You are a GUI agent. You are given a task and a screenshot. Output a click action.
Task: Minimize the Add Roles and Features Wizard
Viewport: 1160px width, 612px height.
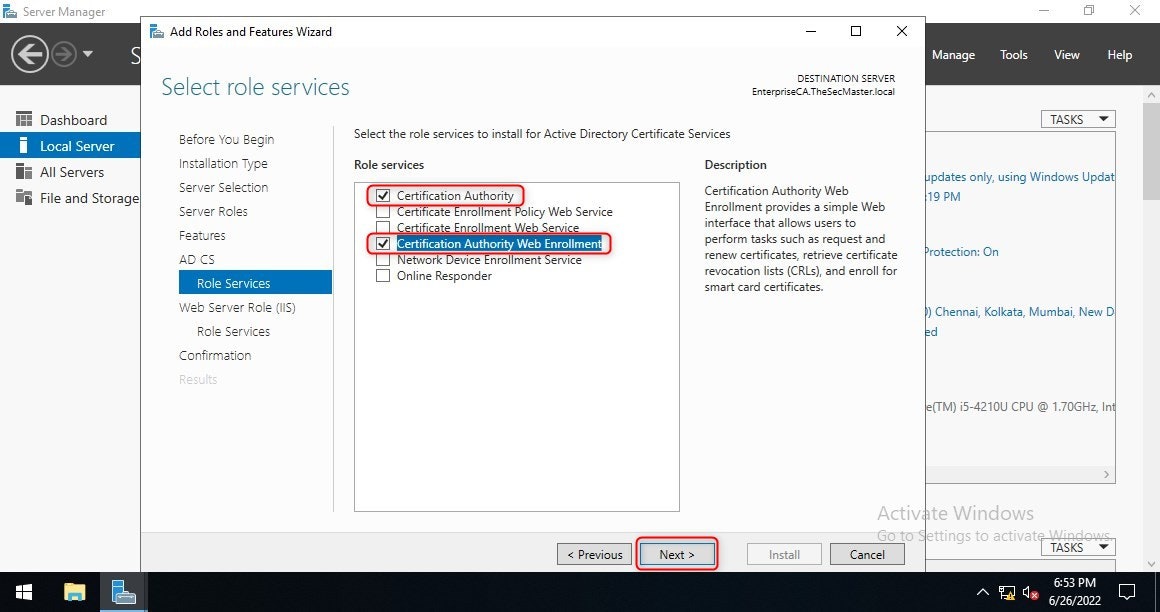pyautogui.click(x=812, y=31)
